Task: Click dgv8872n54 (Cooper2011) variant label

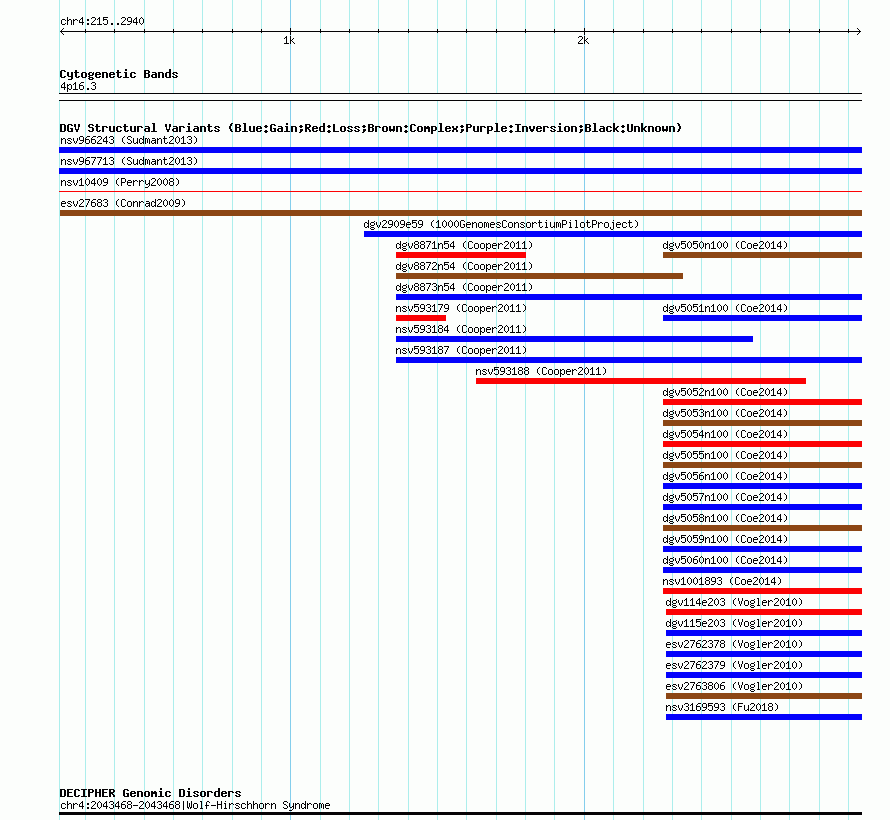Action: coord(464,266)
